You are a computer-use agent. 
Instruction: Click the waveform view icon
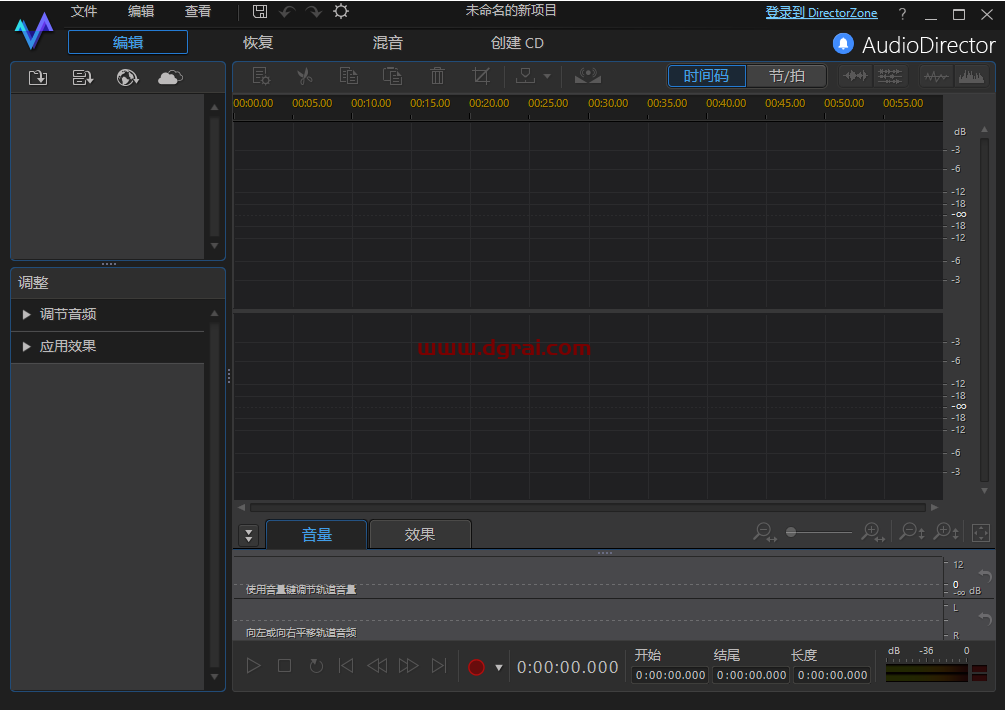(x=936, y=76)
